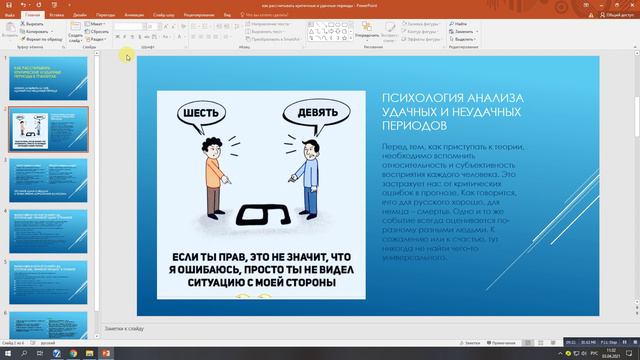The width and height of the screenshot is (640, 360).
Task: Toggle the Заметки notes pane in the status bar
Action: coord(470,343)
